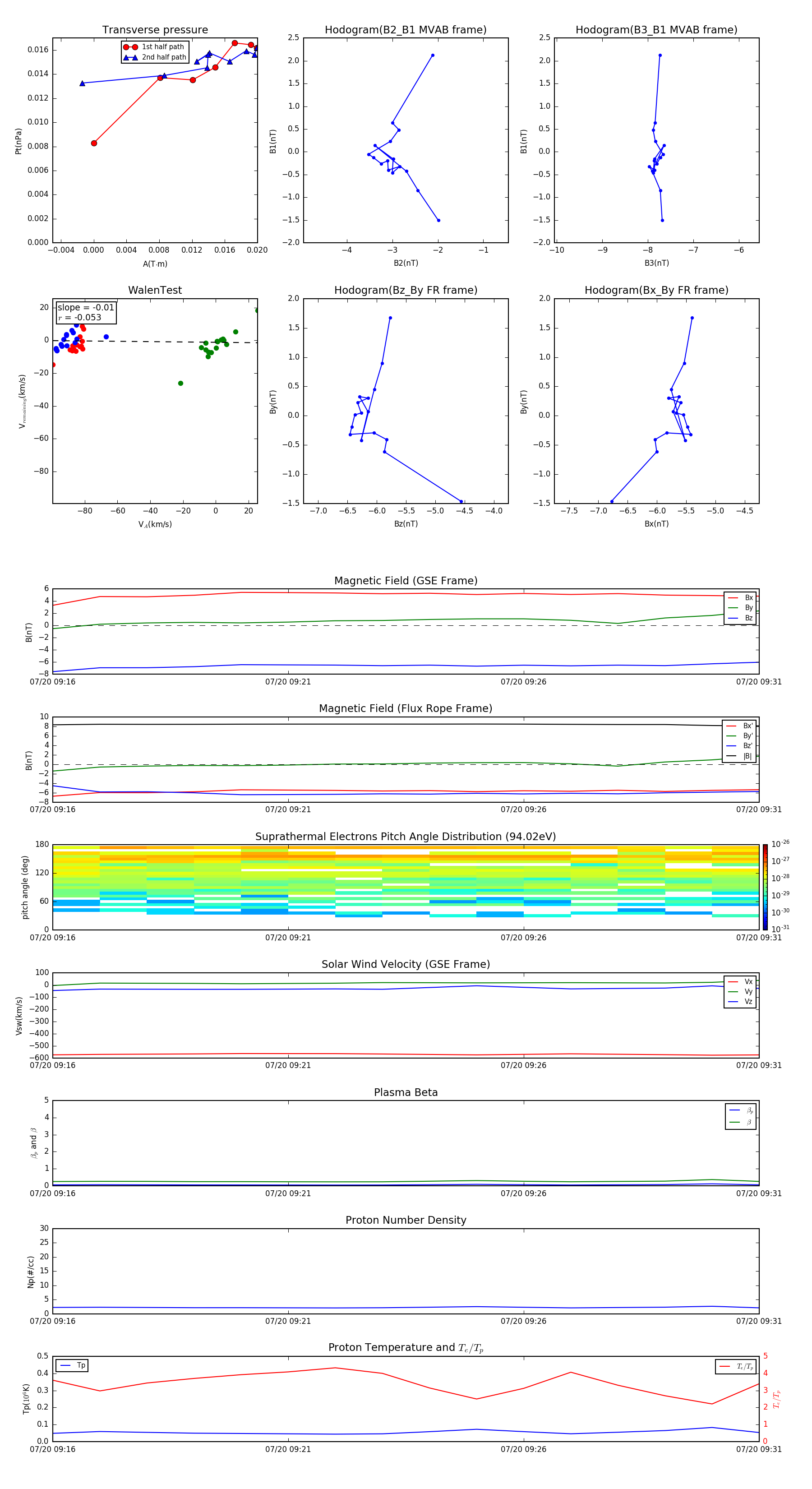
Task: Click the |B| legend entry in flux rope panel
Action: coord(739,756)
